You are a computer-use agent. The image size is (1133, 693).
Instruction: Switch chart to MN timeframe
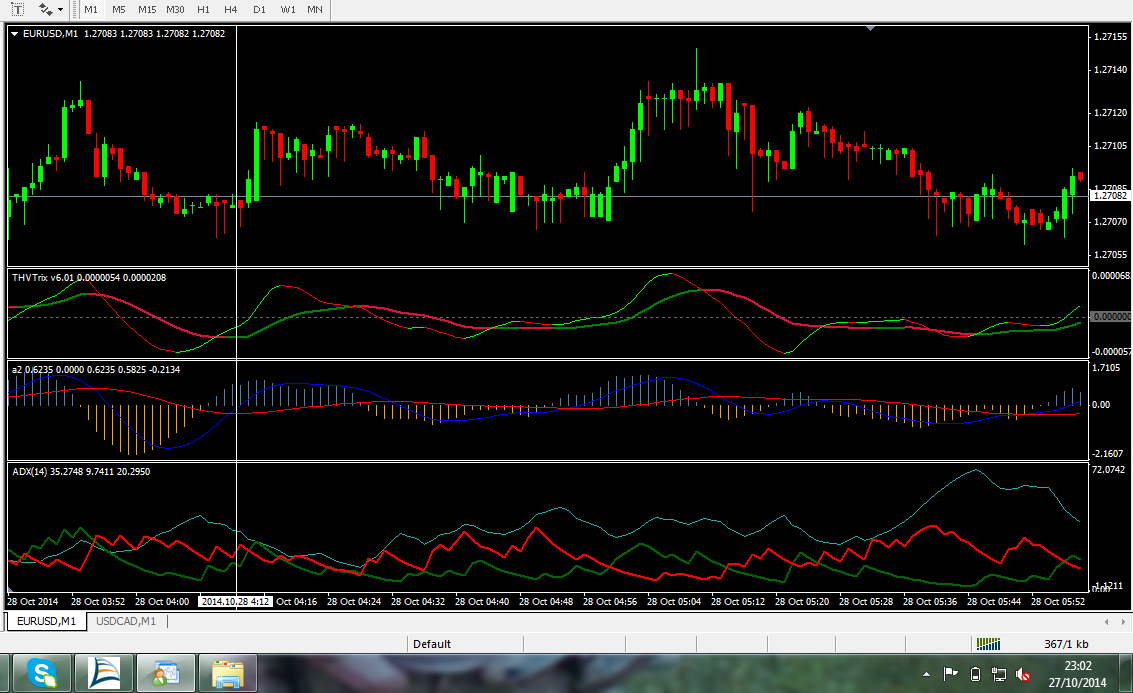click(315, 9)
